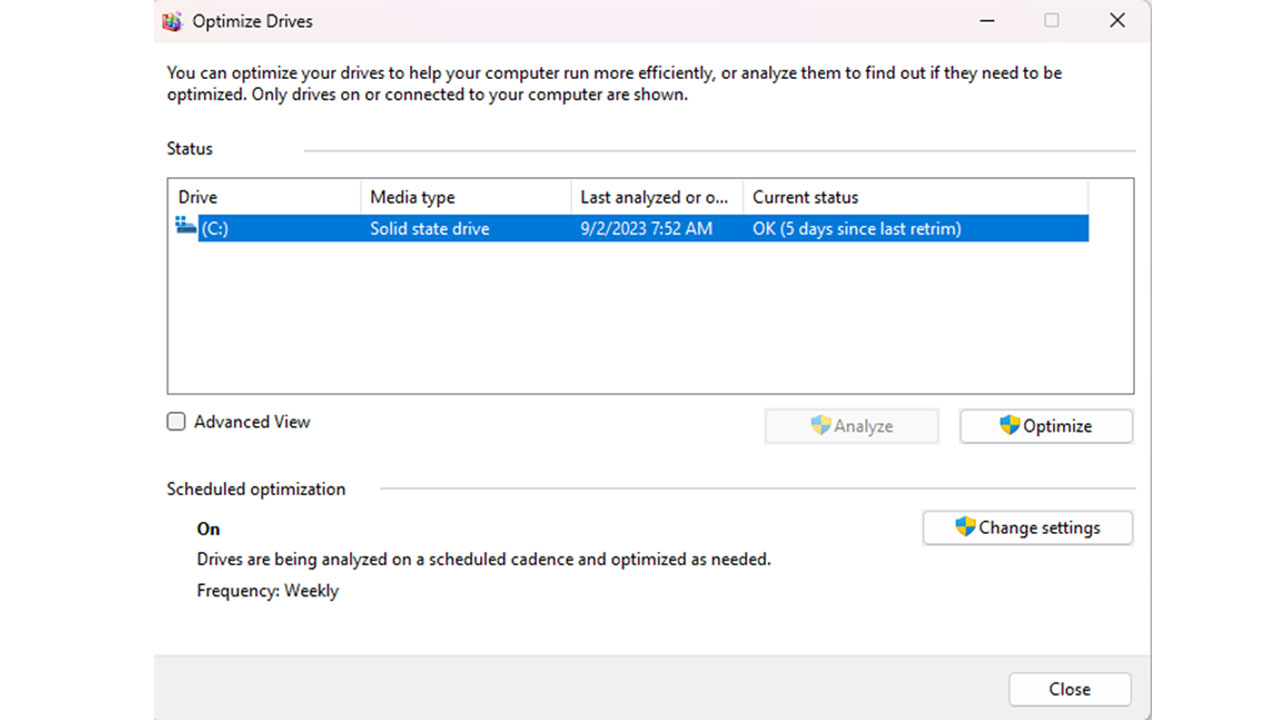Click the shield icon on Optimize button
1280x720 pixels.
[1009, 425]
